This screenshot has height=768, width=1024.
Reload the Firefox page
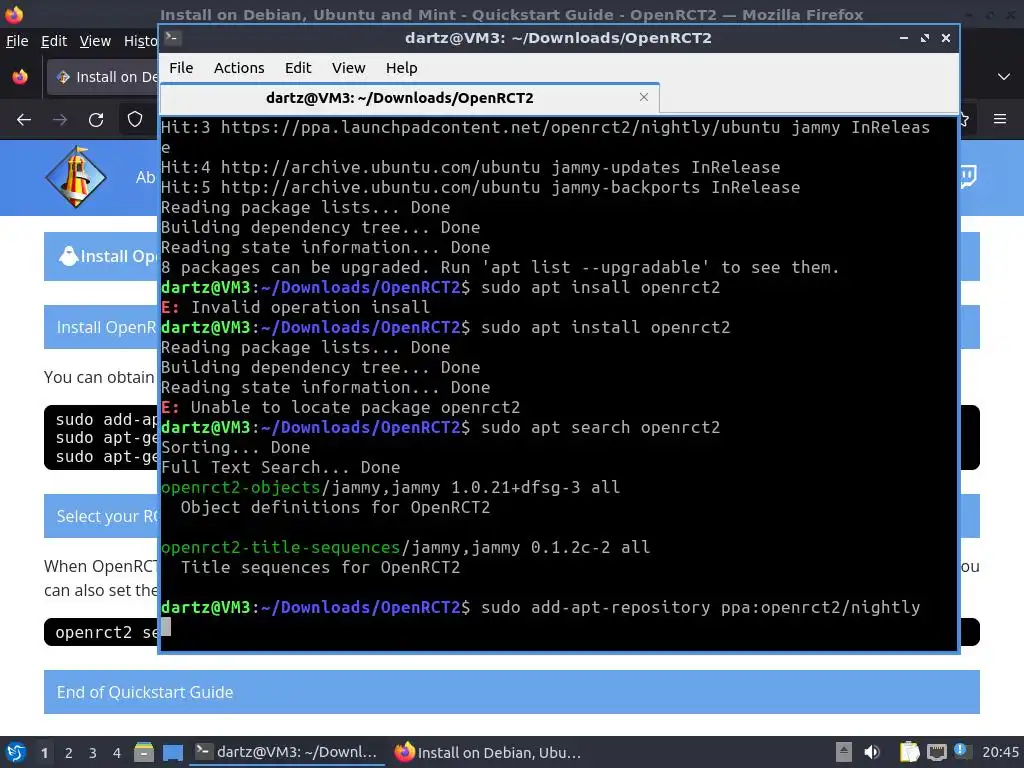(96, 120)
